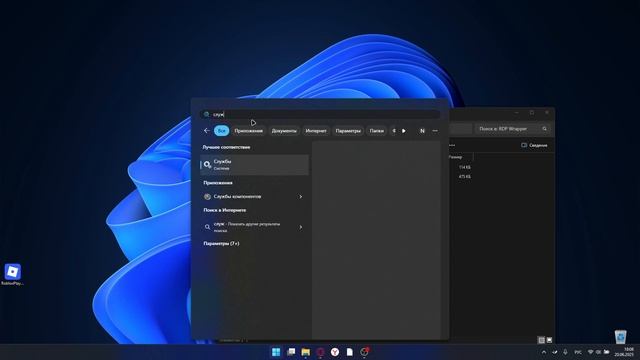Open the Opera browser taskbar icon
The image size is (640, 360).
(x=320, y=352)
